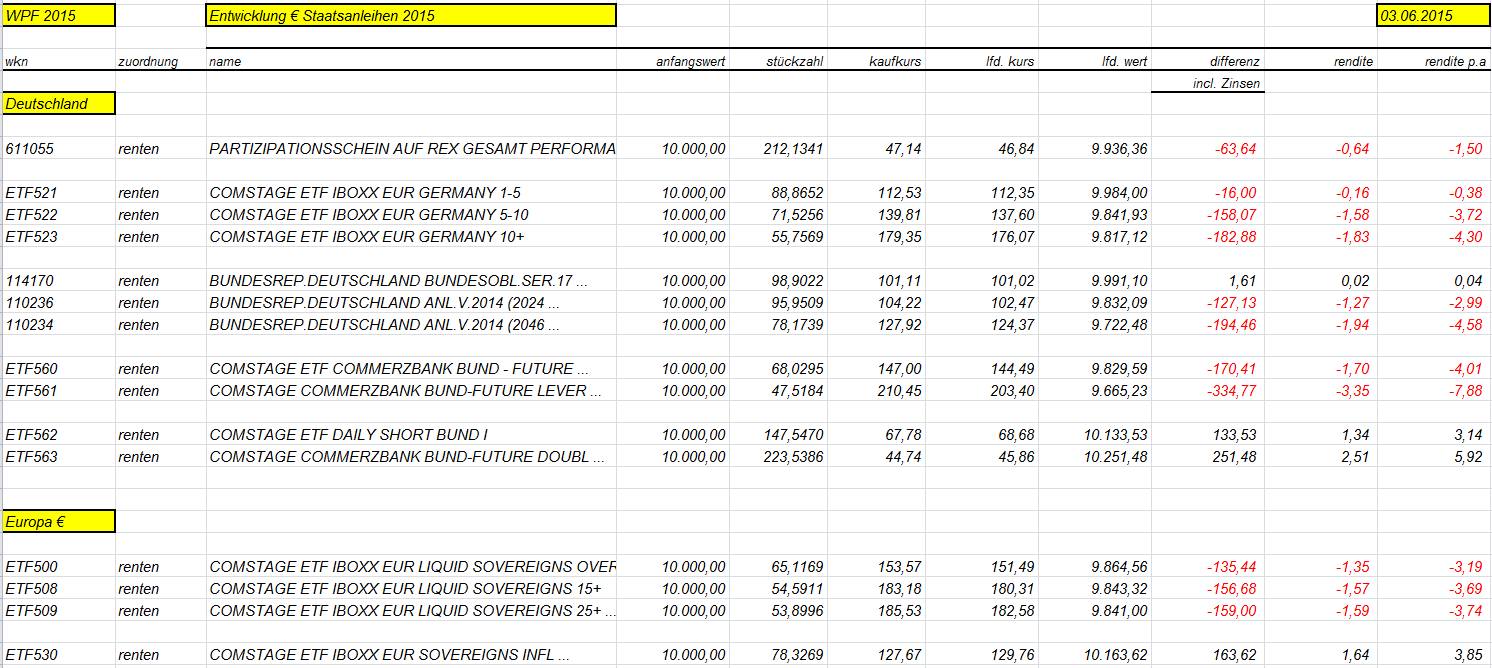The image size is (1492, 668).
Task: Click lfd. wert value 9.722,48
Action: pos(1095,325)
